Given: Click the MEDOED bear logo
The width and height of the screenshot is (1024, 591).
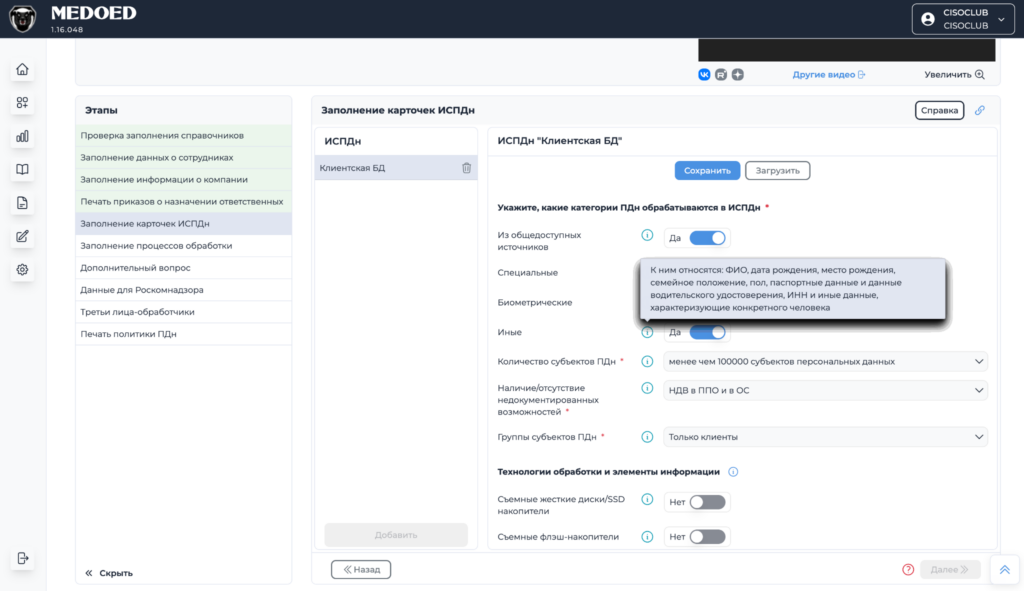Looking at the screenshot, I should pos(23,19).
